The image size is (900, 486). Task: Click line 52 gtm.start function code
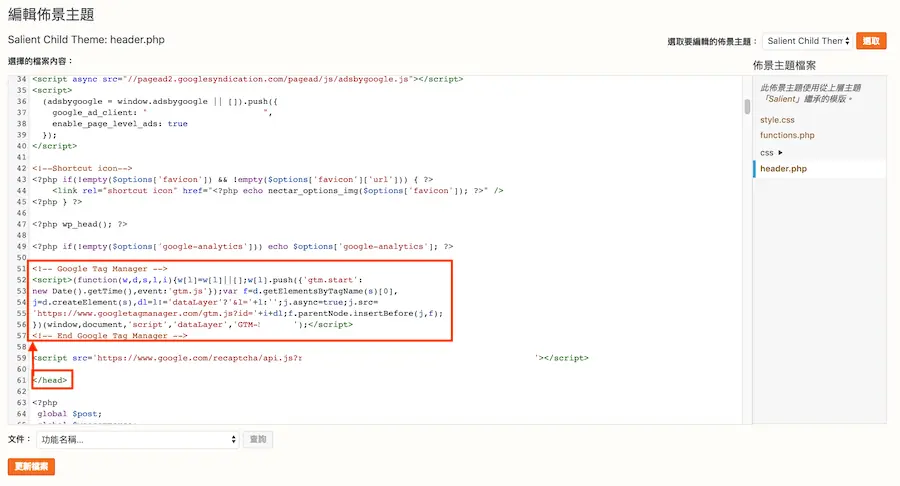(x=197, y=279)
